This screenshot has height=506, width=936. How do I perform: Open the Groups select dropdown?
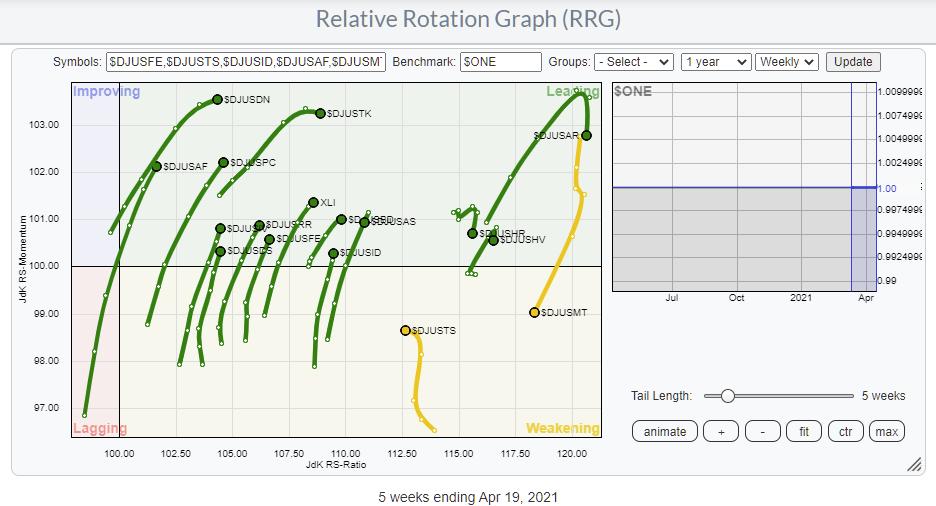click(x=634, y=61)
